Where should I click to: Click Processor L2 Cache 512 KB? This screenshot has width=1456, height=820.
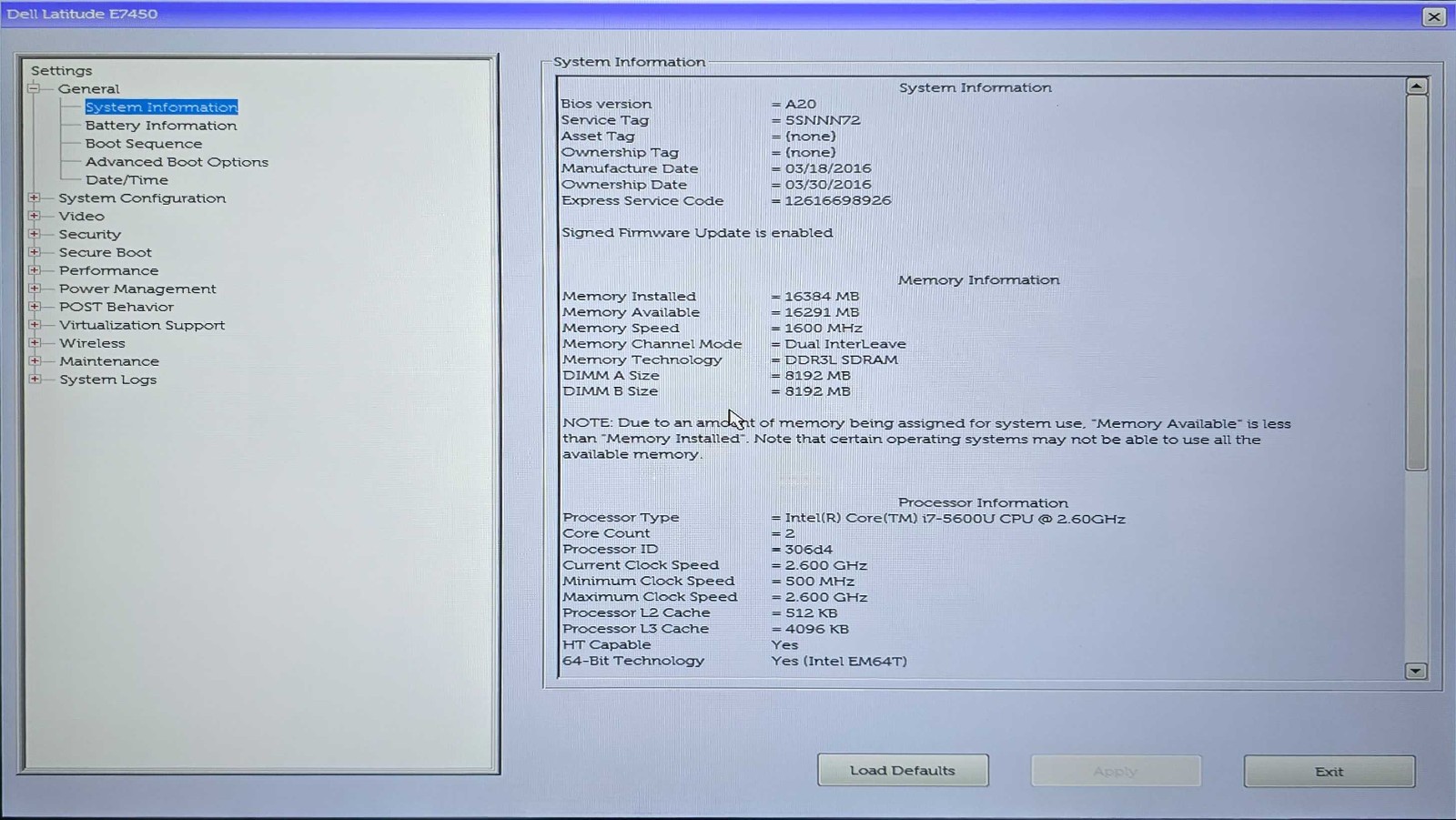pyautogui.click(x=812, y=613)
